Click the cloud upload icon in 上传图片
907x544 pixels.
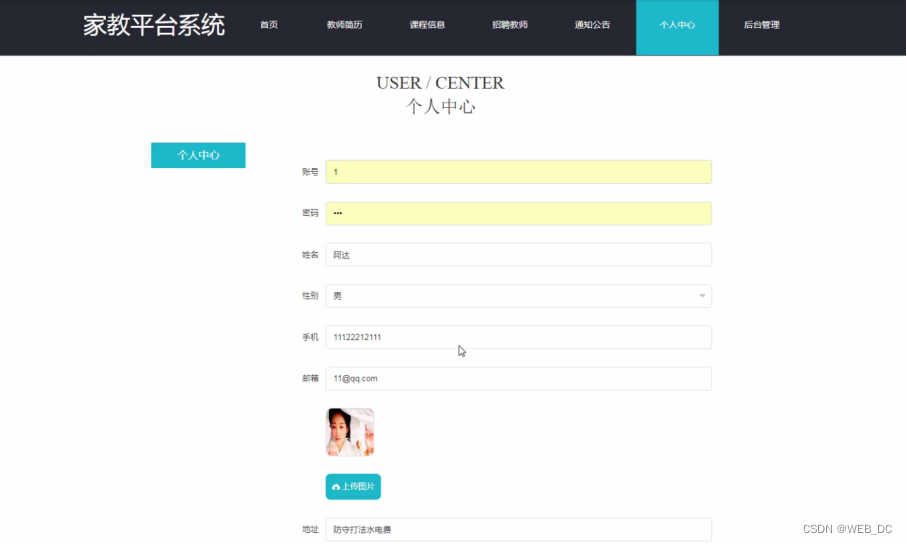(336, 487)
